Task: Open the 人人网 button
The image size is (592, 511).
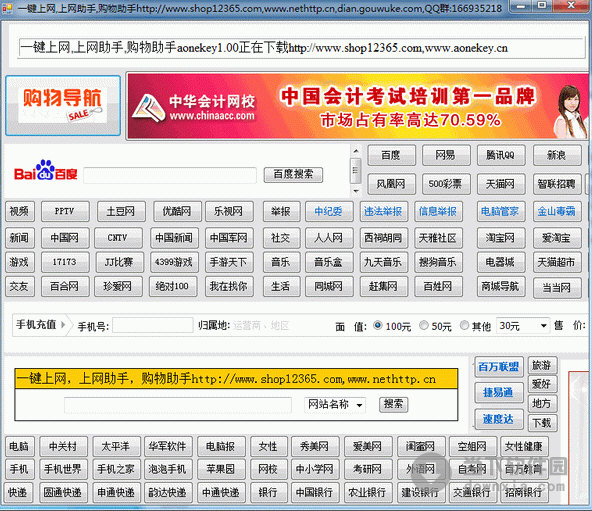Action: coord(329,238)
